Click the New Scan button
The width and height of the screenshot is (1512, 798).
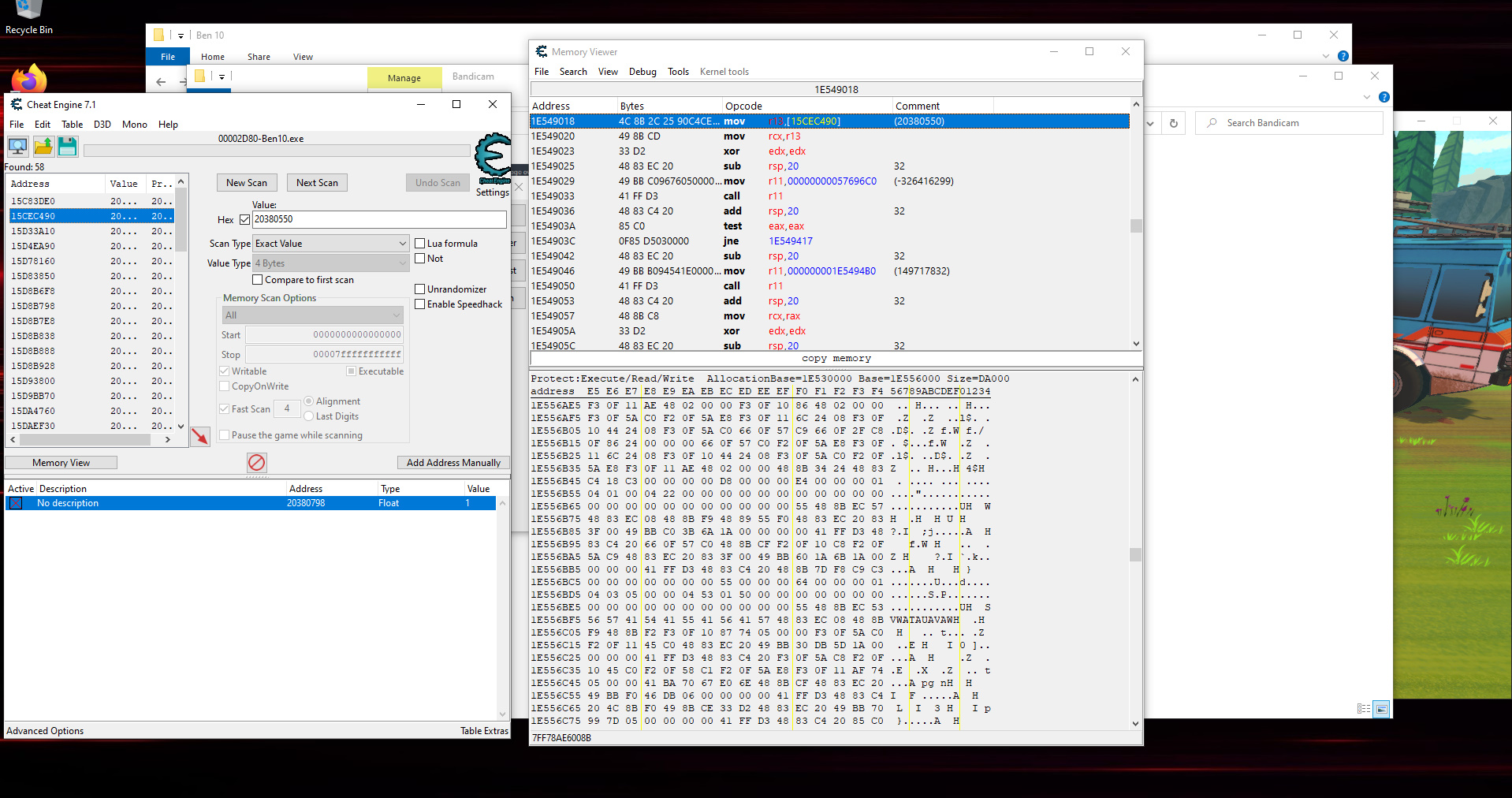click(247, 183)
